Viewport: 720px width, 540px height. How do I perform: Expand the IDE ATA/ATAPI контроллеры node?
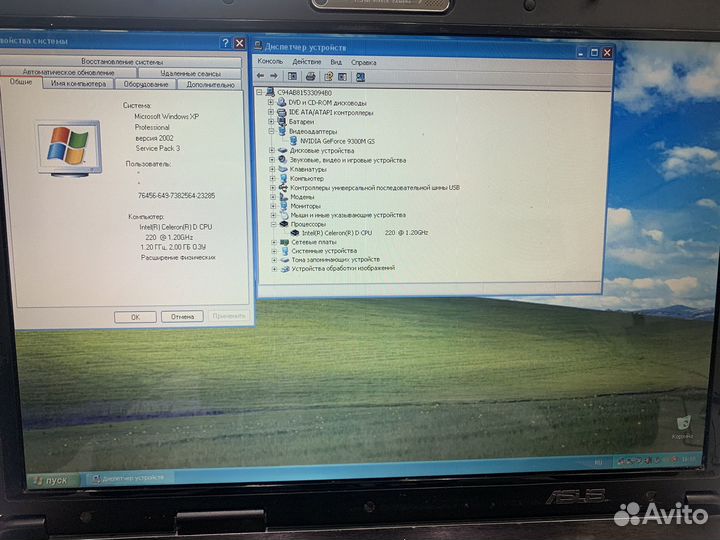(271, 112)
